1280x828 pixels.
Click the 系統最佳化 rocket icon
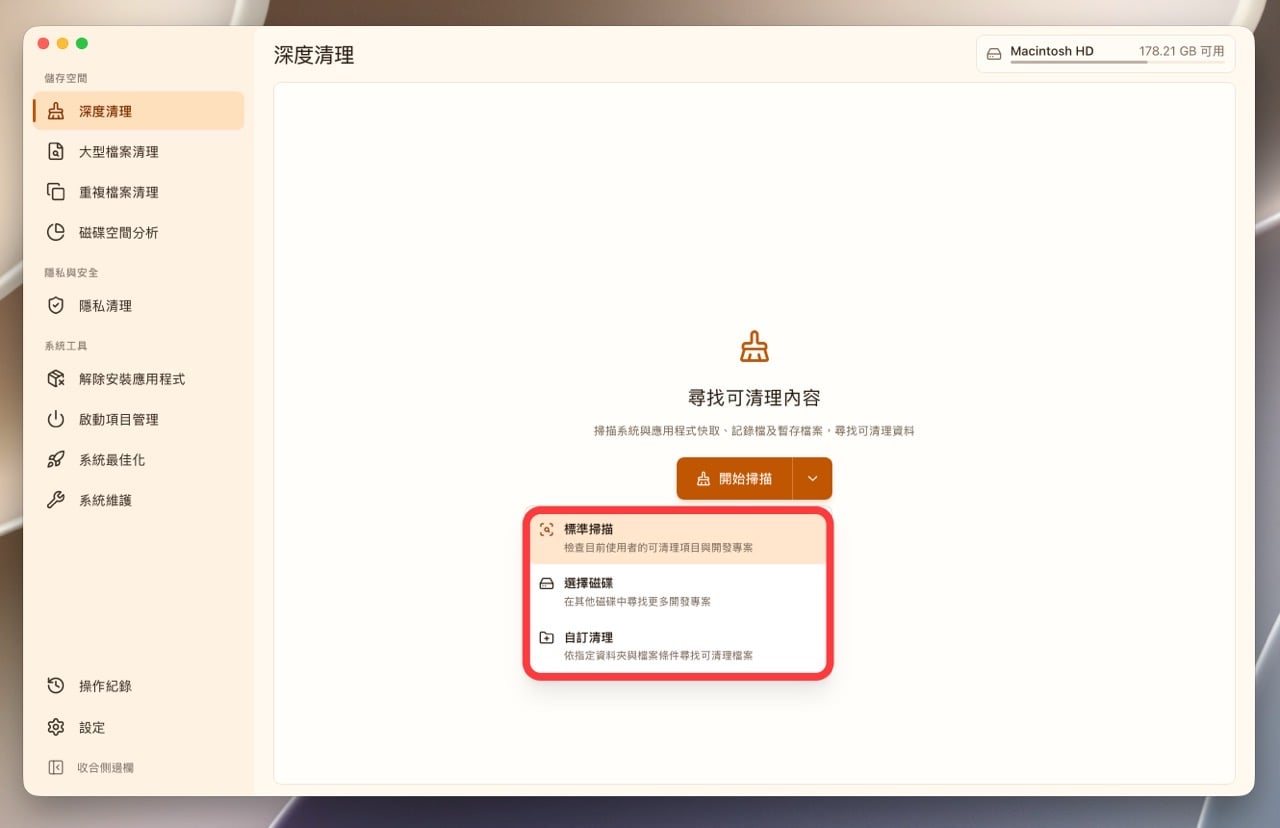[56, 460]
